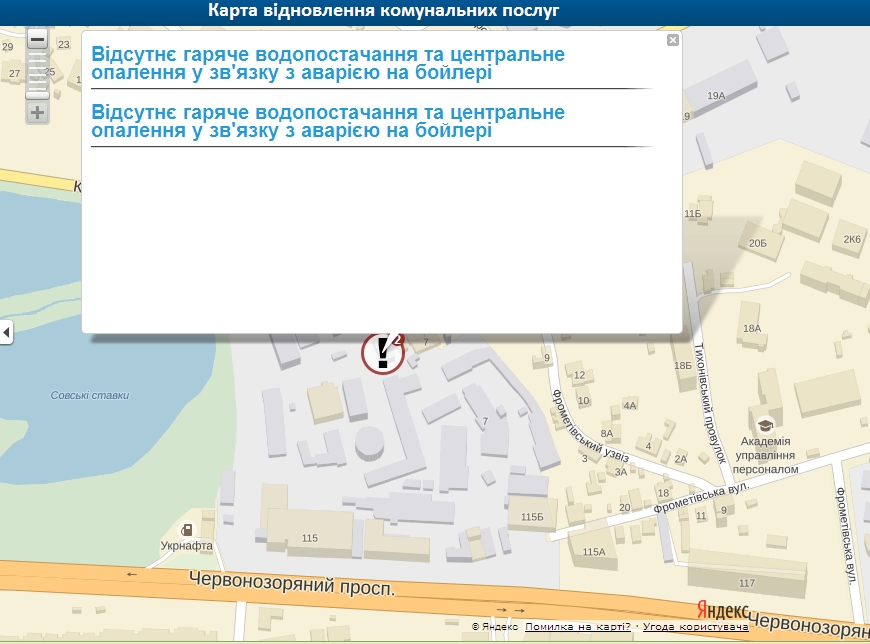Image resolution: width=870 pixels, height=644 pixels.
Task: Click the page title 'Карта відновлення комунальних послуг'
Action: [384, 11]
